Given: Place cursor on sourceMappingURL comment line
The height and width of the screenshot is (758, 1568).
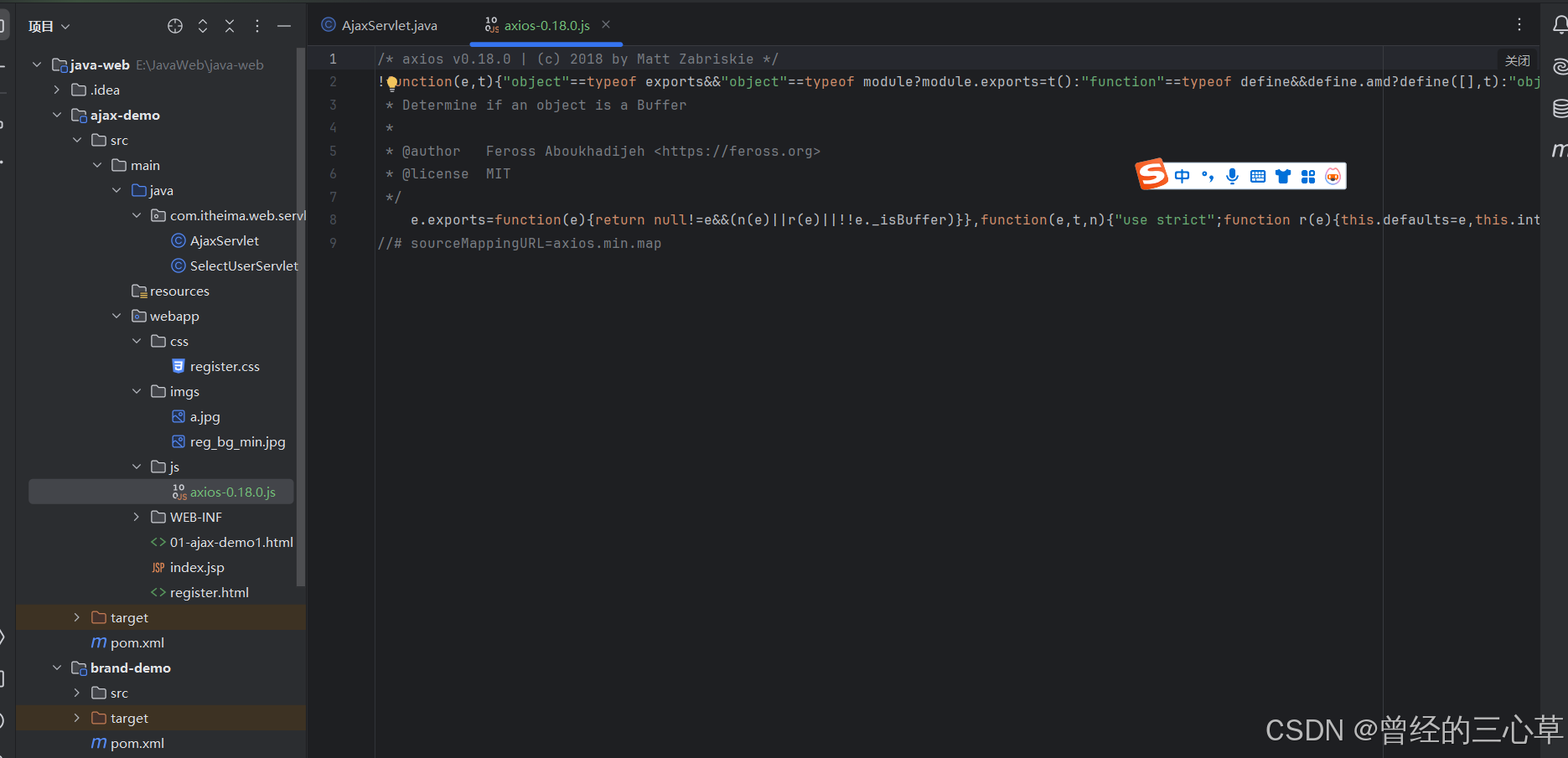Looking at the screenshot, I should coord(519,243).
